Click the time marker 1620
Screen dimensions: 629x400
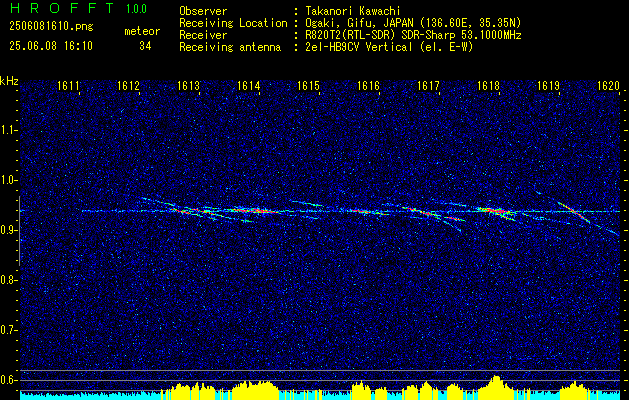tap(609, 85)
